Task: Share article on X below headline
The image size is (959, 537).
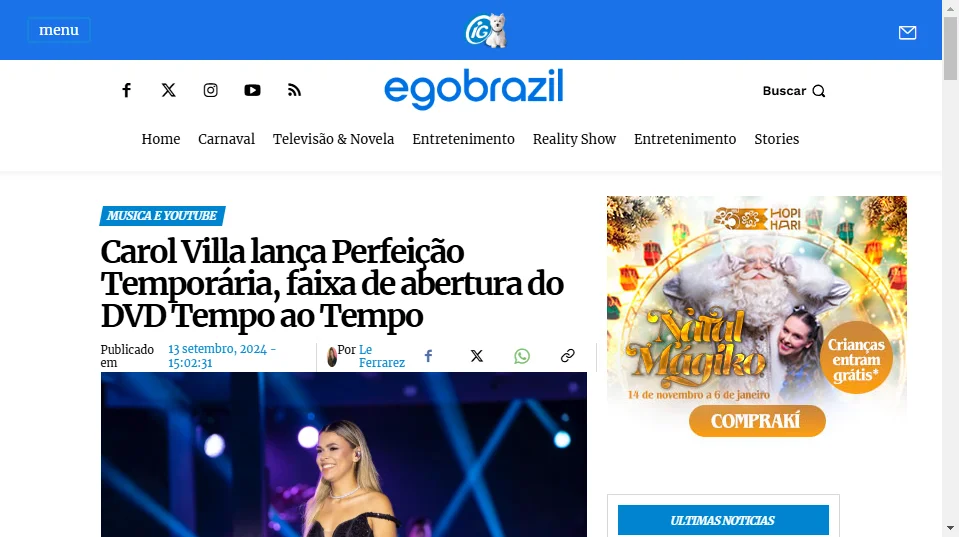Action: [x=476, y=356]
